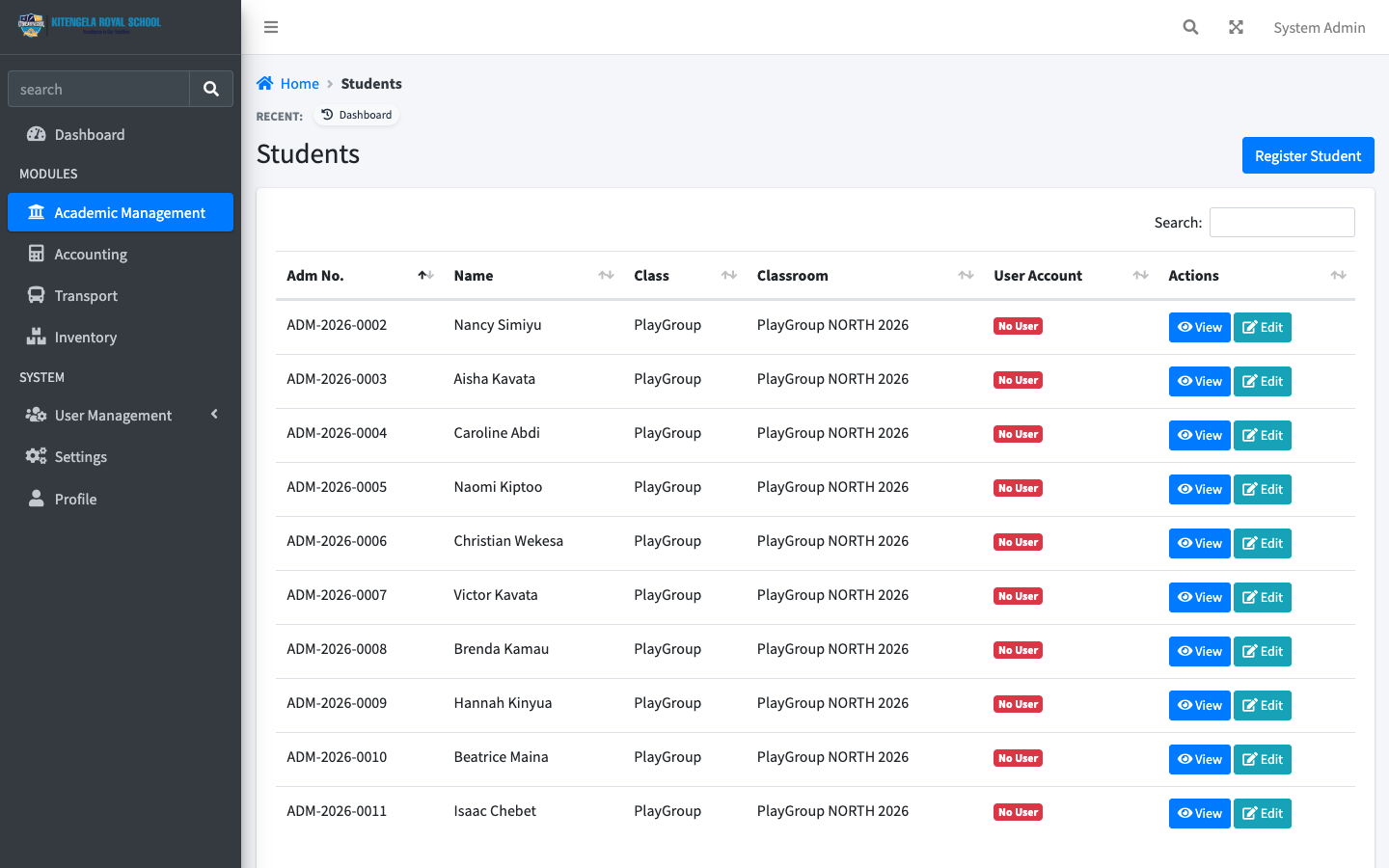
Task: Toggle the sidebar hamburger menu
Action: click(271, 27)
